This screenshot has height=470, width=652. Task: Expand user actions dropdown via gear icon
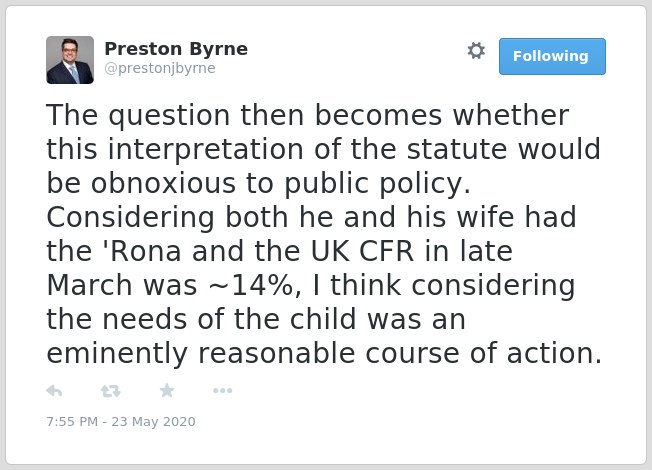(x=476, y=51)
